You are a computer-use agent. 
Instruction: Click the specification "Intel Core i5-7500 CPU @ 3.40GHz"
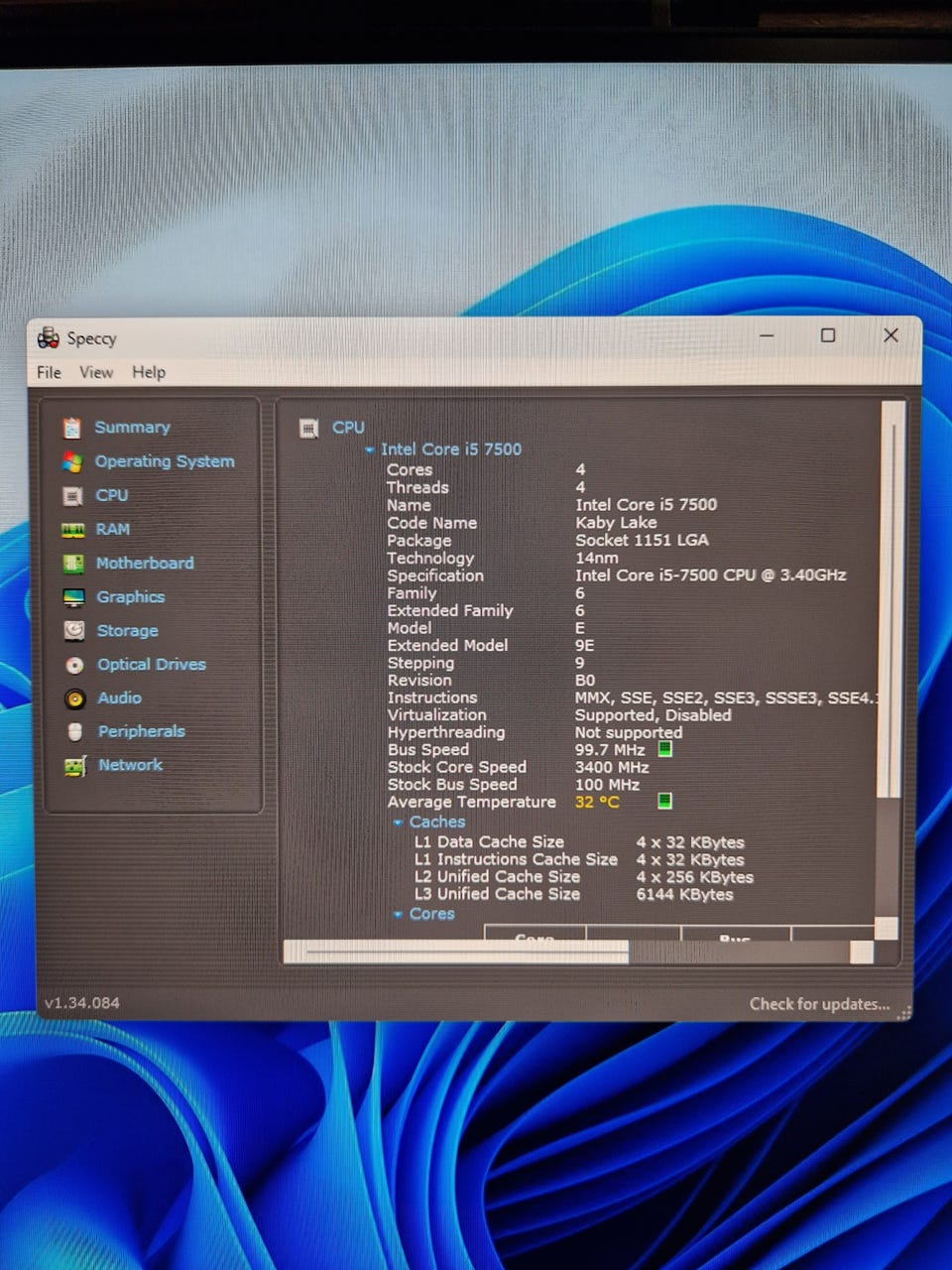(x=710, y=575)
